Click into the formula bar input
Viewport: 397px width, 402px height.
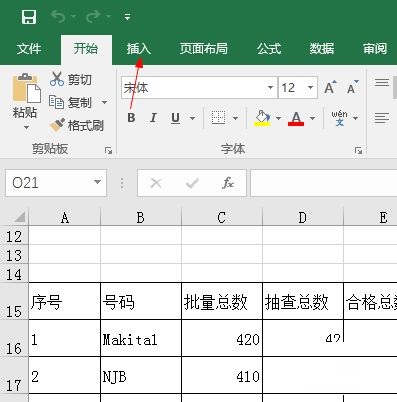click(x=324, y=183)
